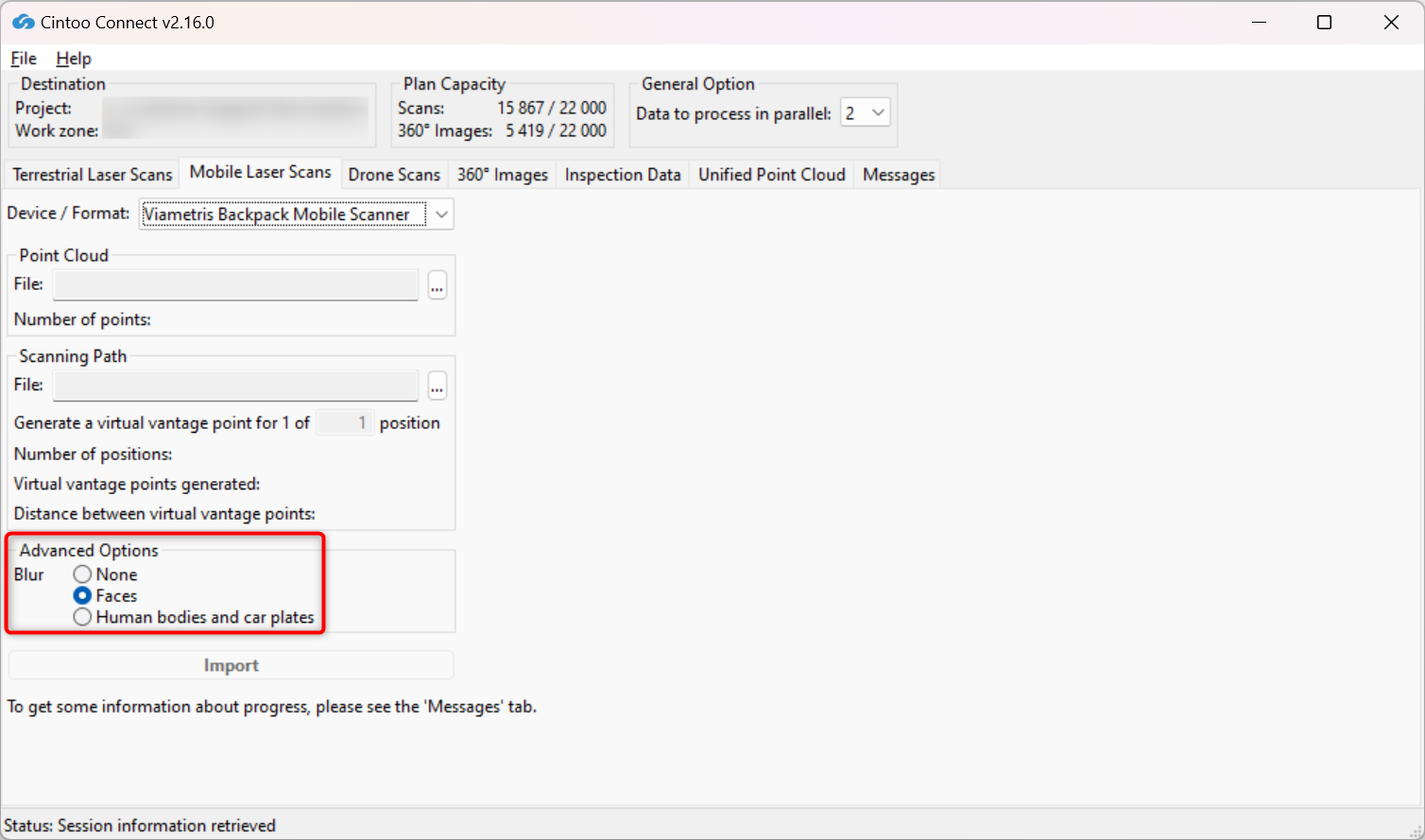Click the Point Cloud file path field
This screenshot has height=840, width=1425.
point(236,285)
